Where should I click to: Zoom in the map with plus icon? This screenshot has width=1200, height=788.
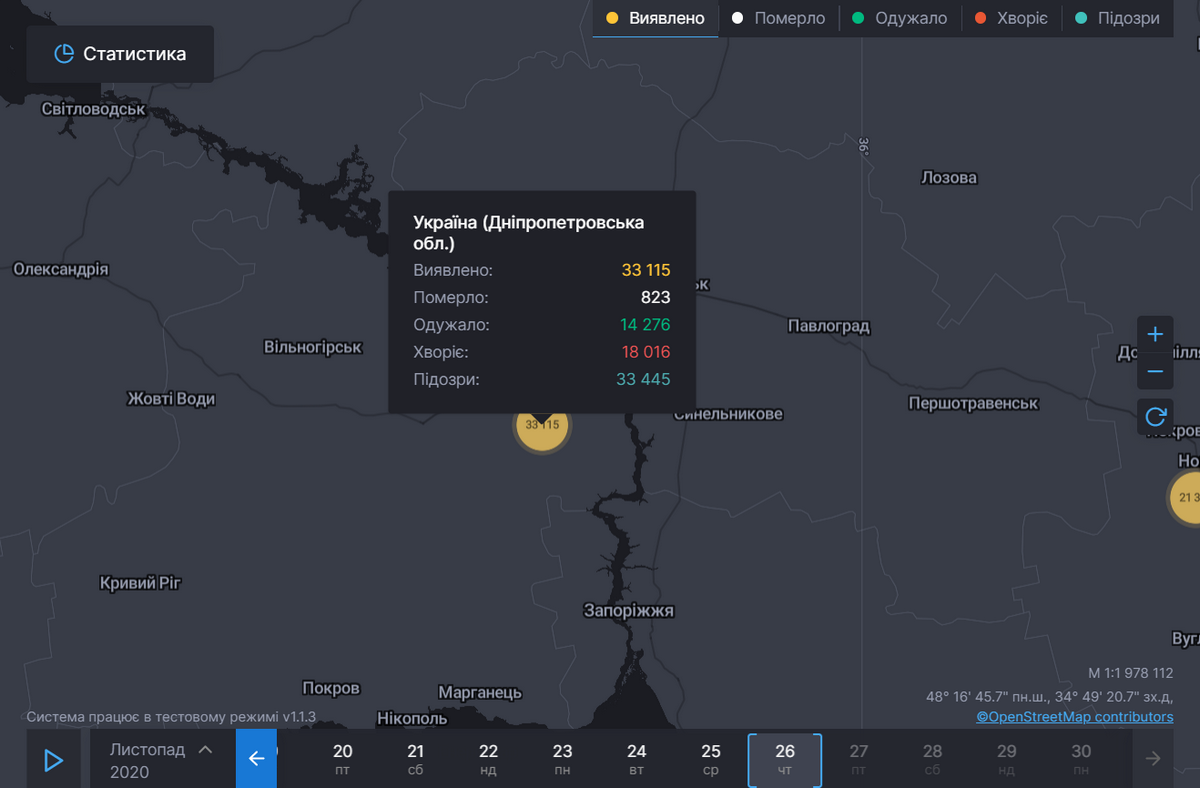(x=1155, y=334)
